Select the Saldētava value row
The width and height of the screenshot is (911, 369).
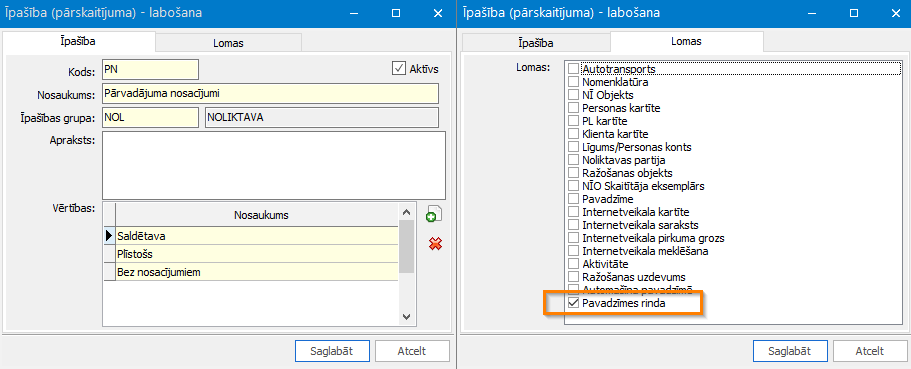coord(257,236)
